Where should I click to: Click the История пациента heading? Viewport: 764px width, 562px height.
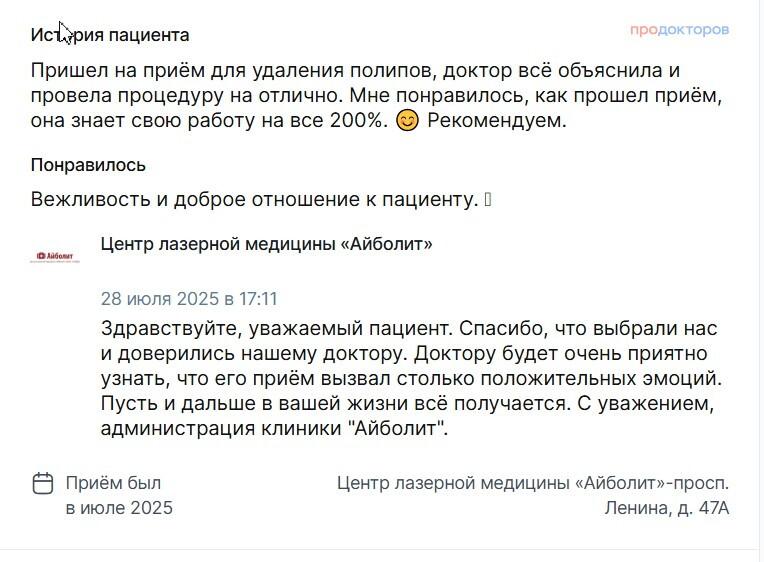click(x=110, y=35)
